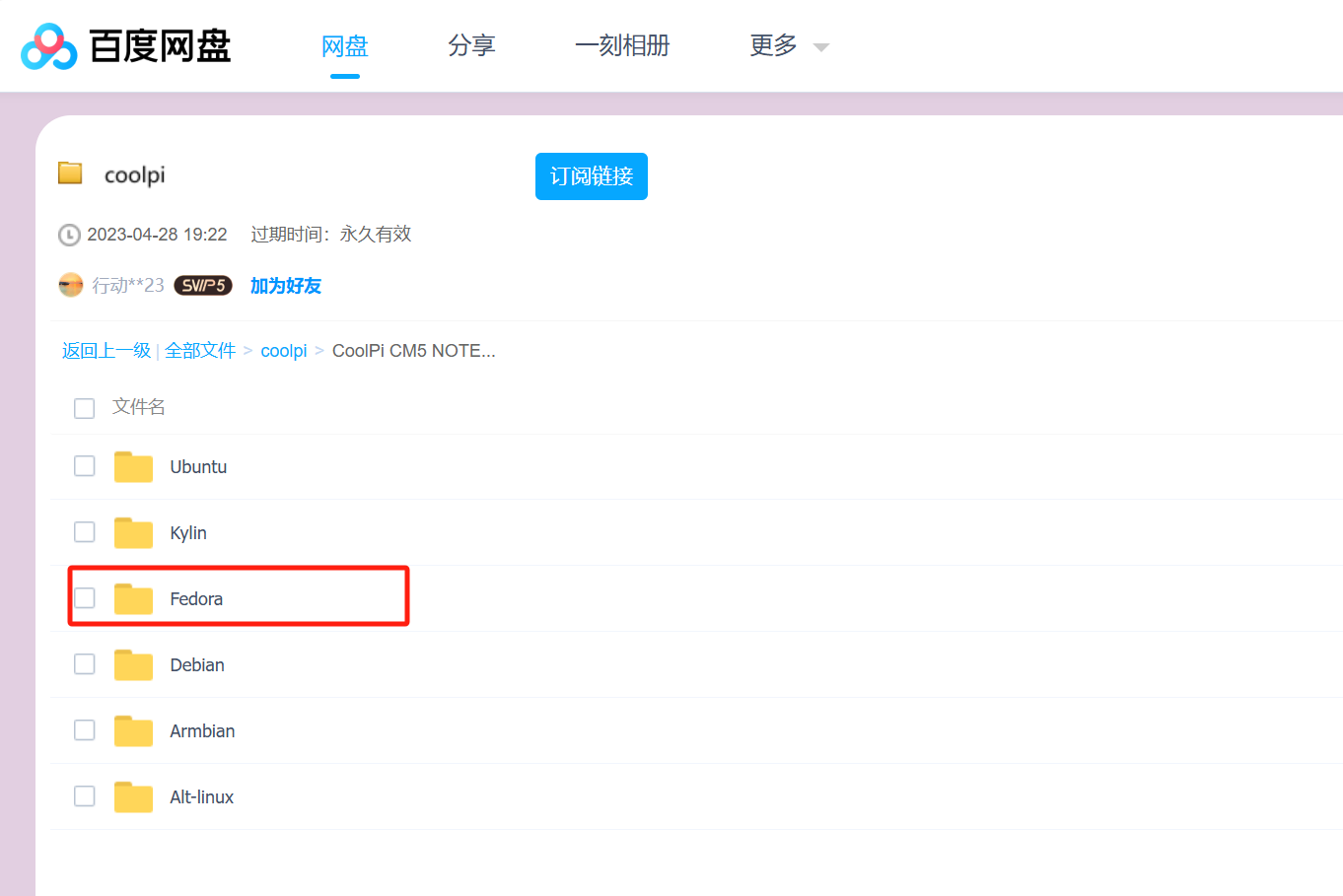1343x896 pixels.
Task: Click the 订阅链接 button
Action: pos(592,176)
